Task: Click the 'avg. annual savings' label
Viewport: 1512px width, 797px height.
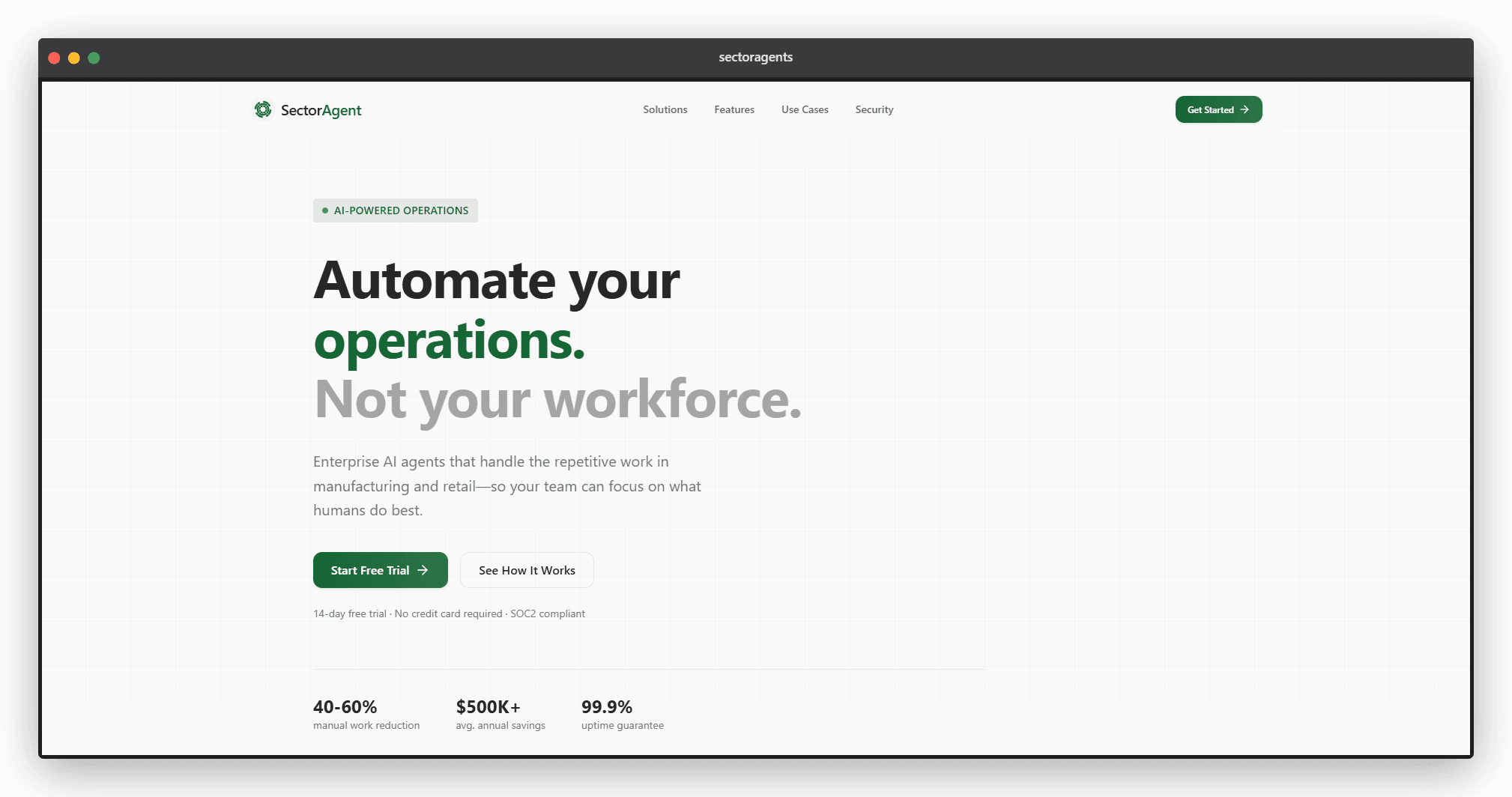Action: pyautogui.click(x=501, y=725)
